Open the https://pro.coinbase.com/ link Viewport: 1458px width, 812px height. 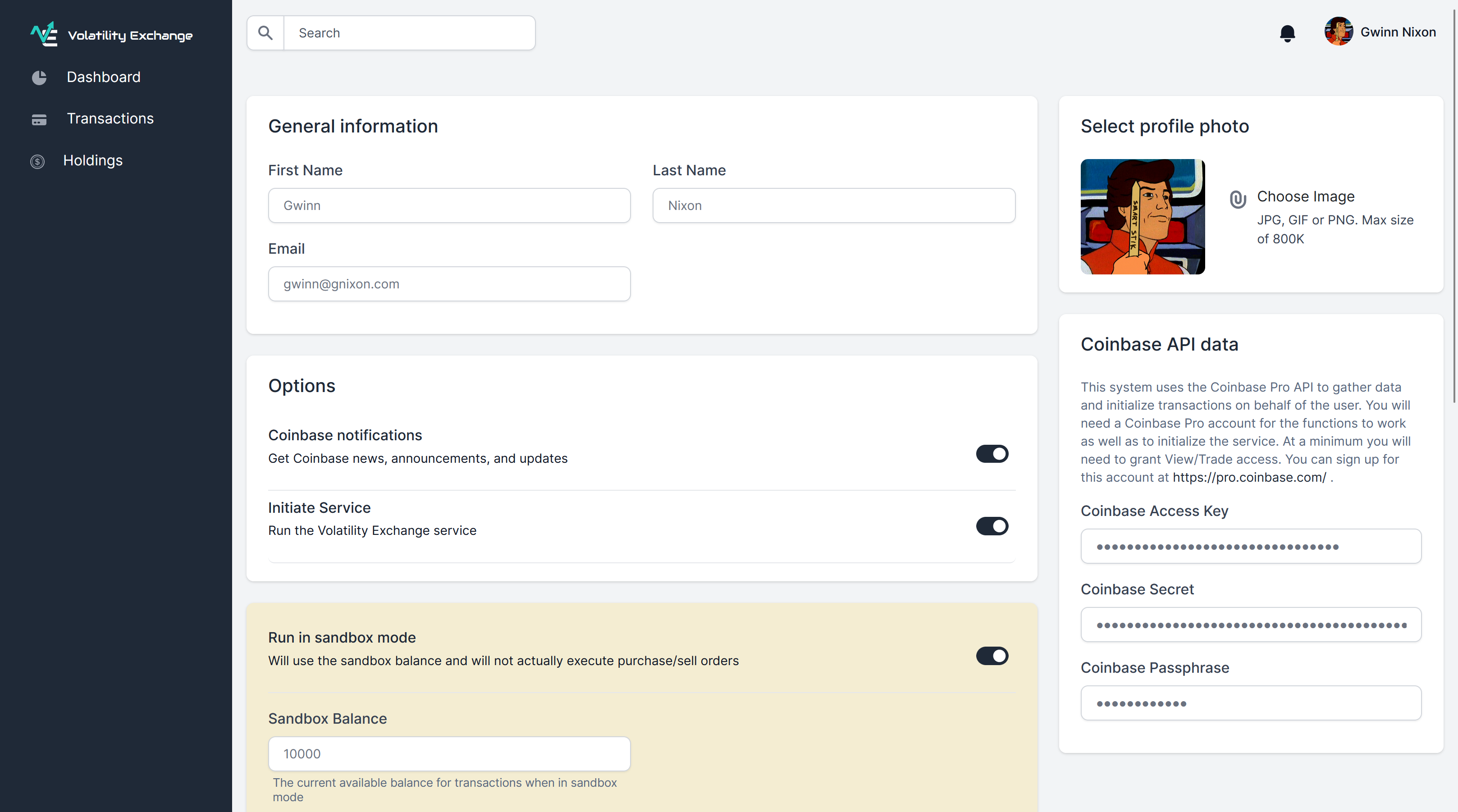[x=1249, y=477]
